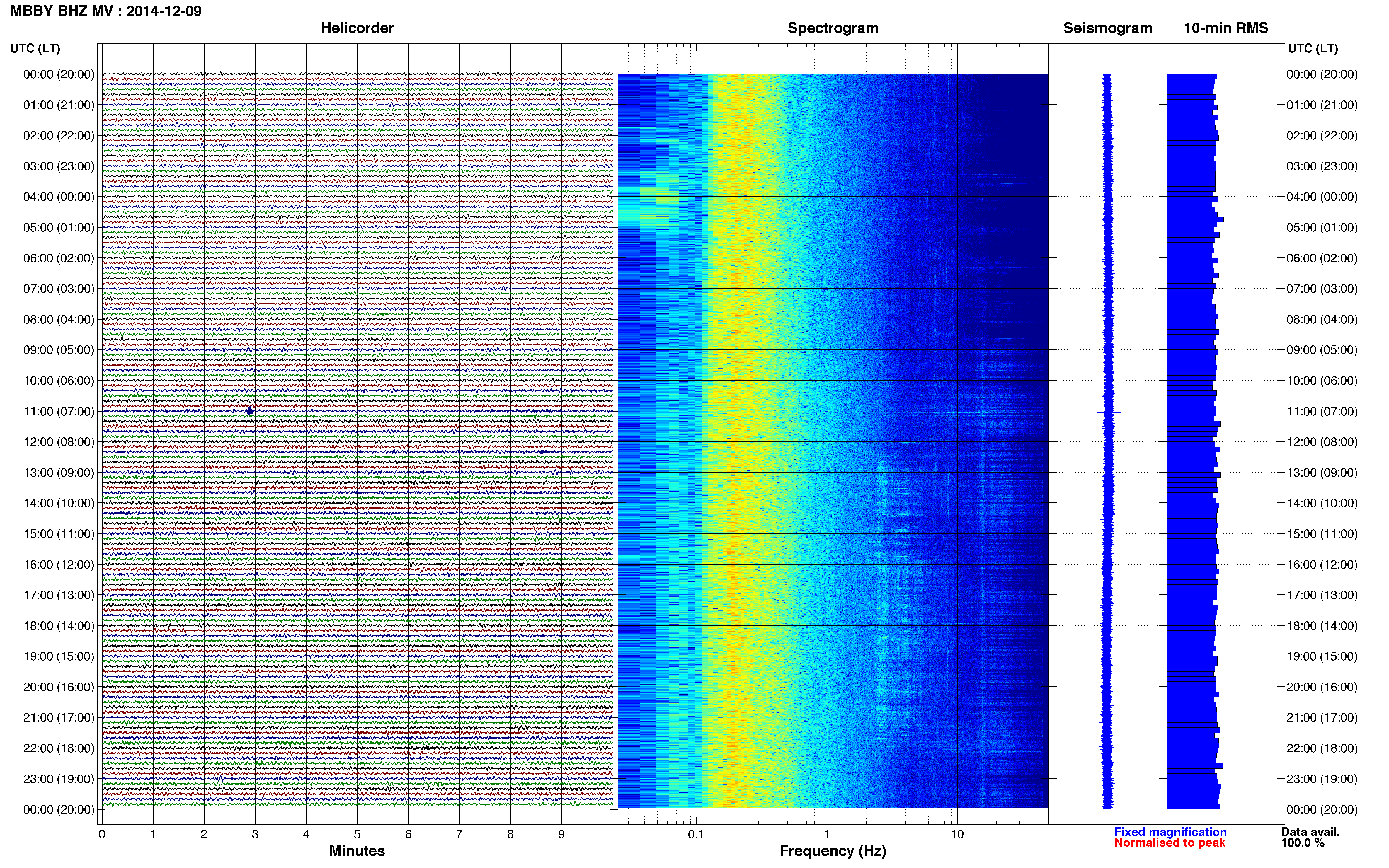The image size is (1389, 868).
Task: Click the 100.0 % availability value
Action: coord(1302,843)
